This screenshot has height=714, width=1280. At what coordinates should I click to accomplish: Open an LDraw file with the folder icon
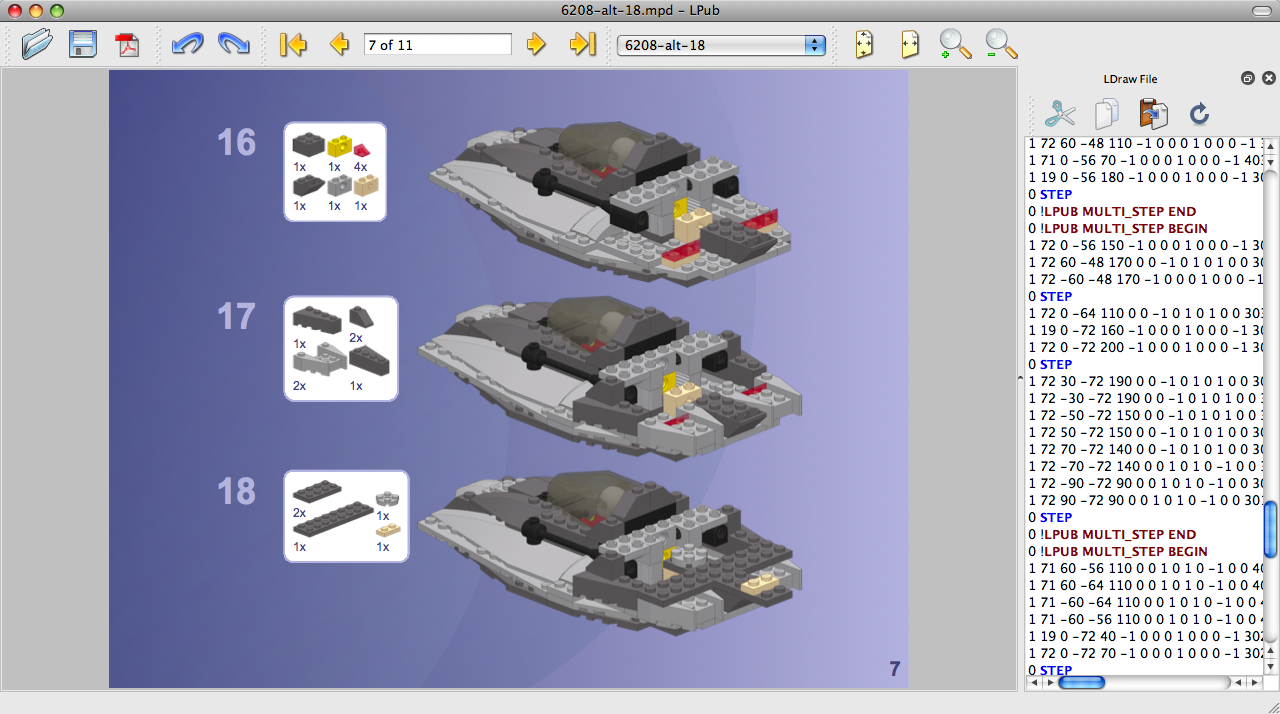tap(36, 44)
